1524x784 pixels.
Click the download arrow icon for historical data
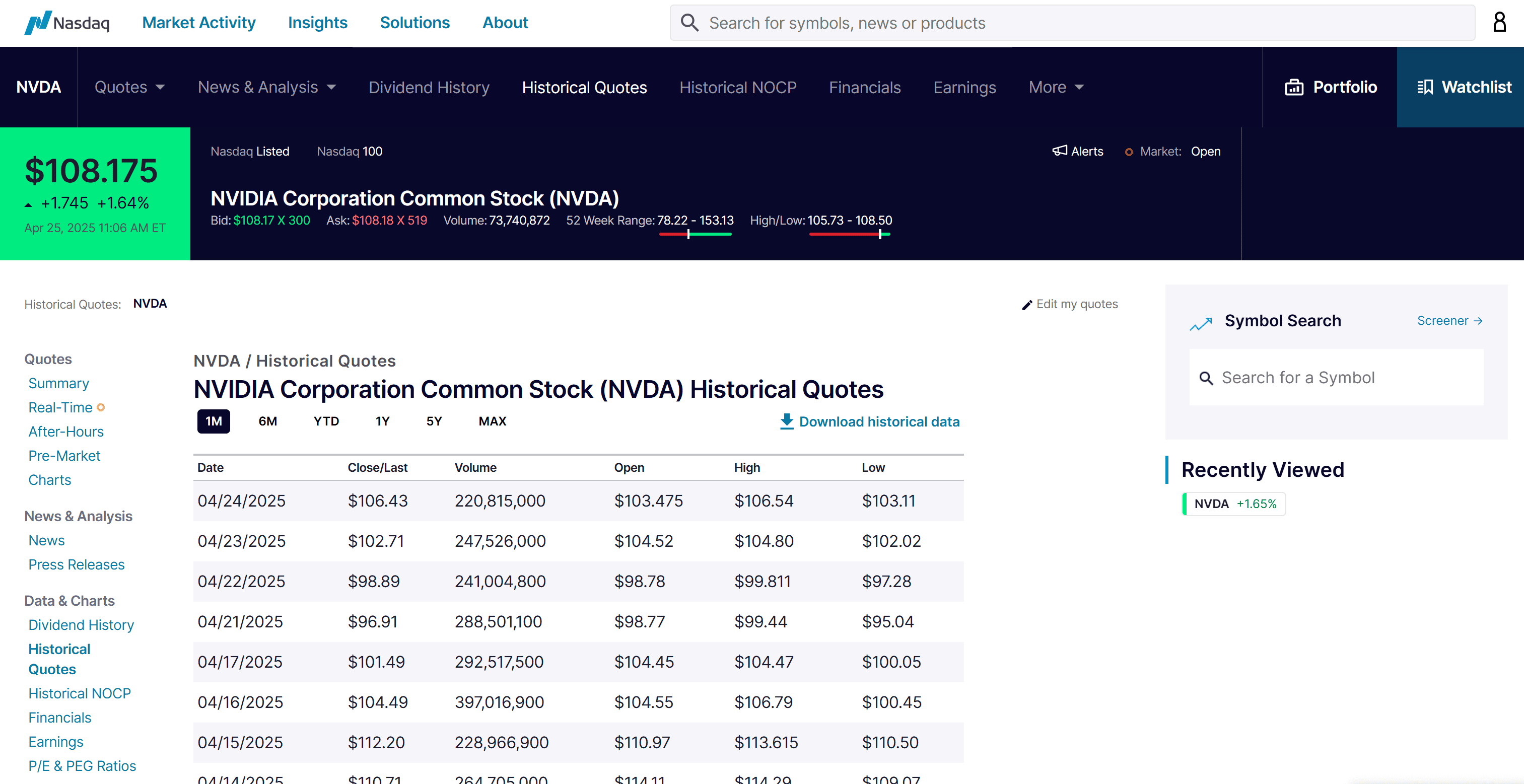pos(786,421)
